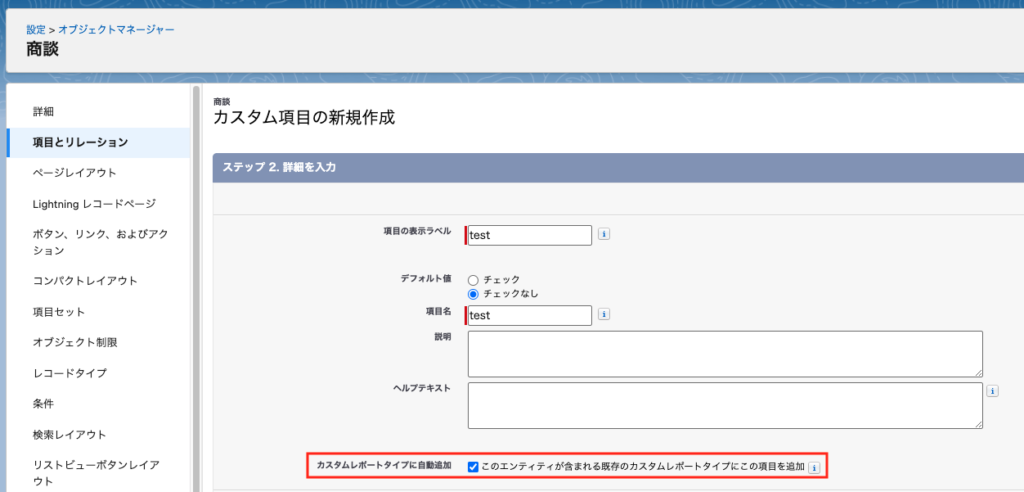Click info icon next to 項目名 field
The width and height of the screenshot is (1024, 492).
[604, 315]
